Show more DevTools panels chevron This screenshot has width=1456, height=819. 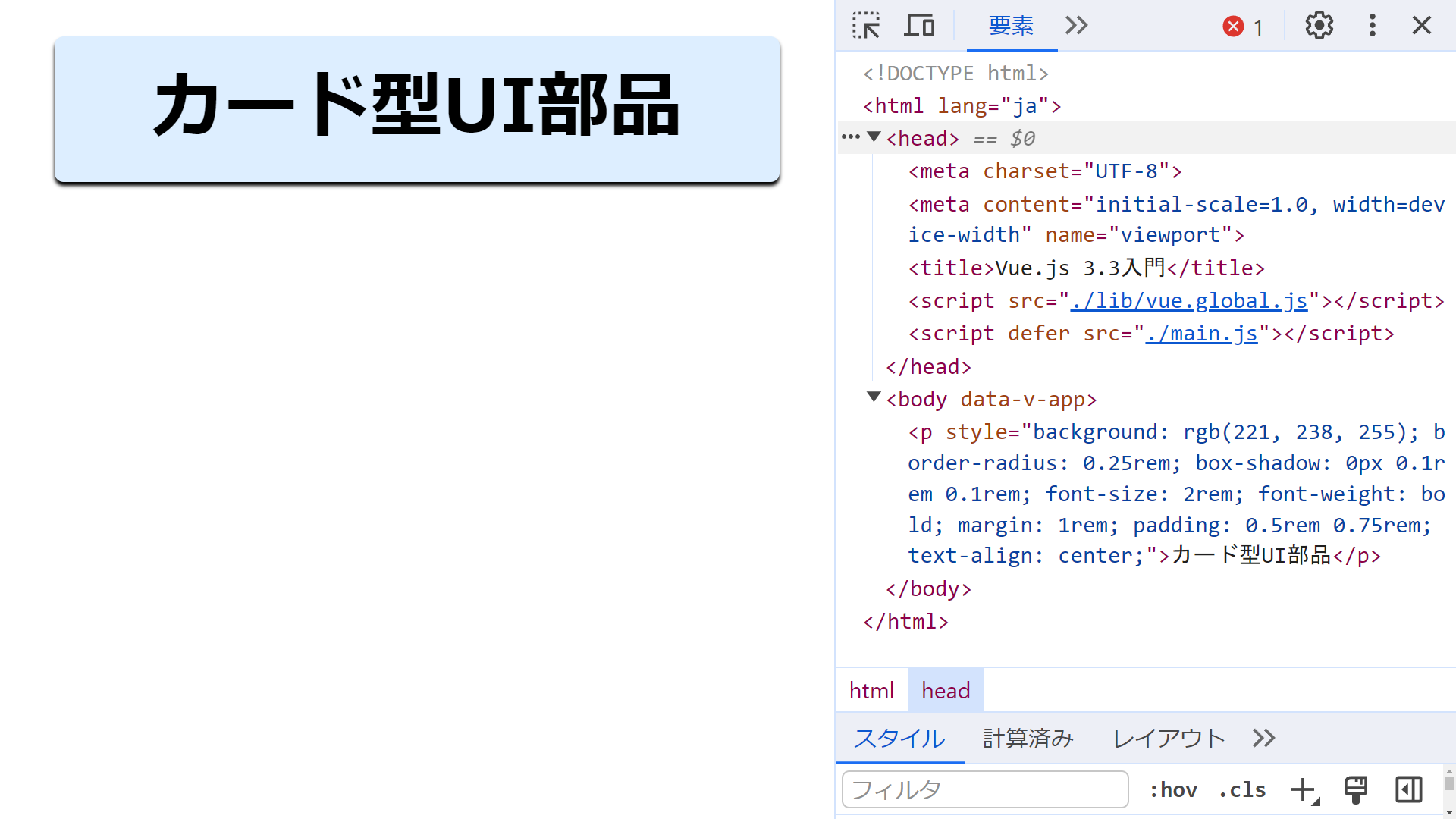click(1076, 26)
